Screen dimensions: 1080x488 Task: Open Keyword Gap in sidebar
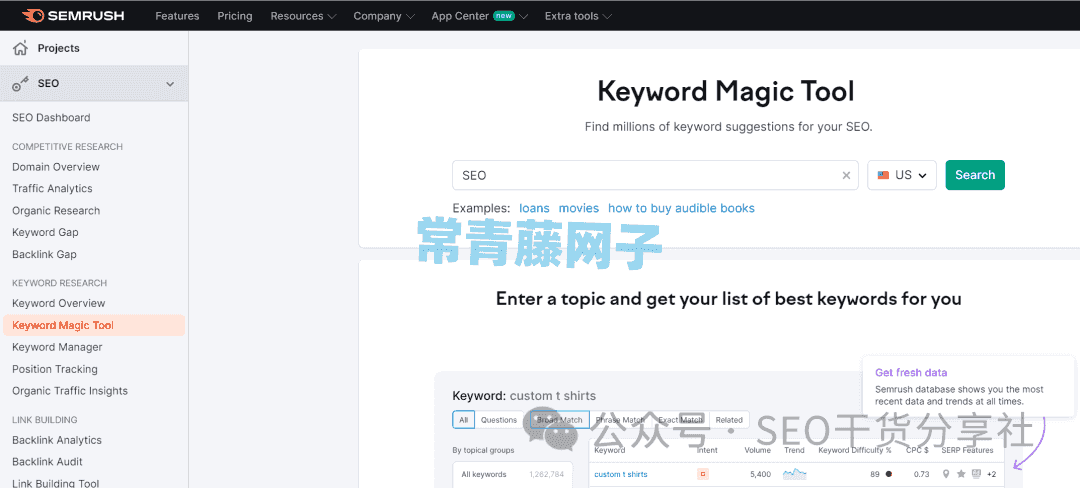pos(45,233)
